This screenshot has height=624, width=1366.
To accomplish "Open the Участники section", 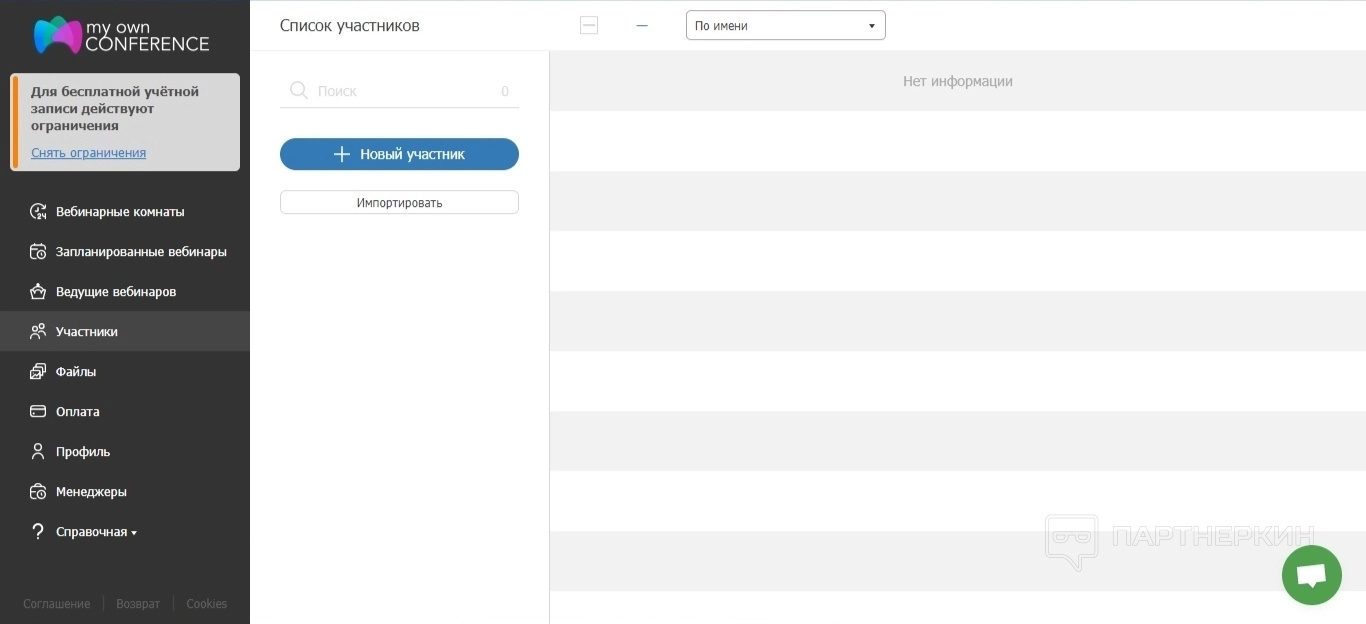I will pos(87,331).
